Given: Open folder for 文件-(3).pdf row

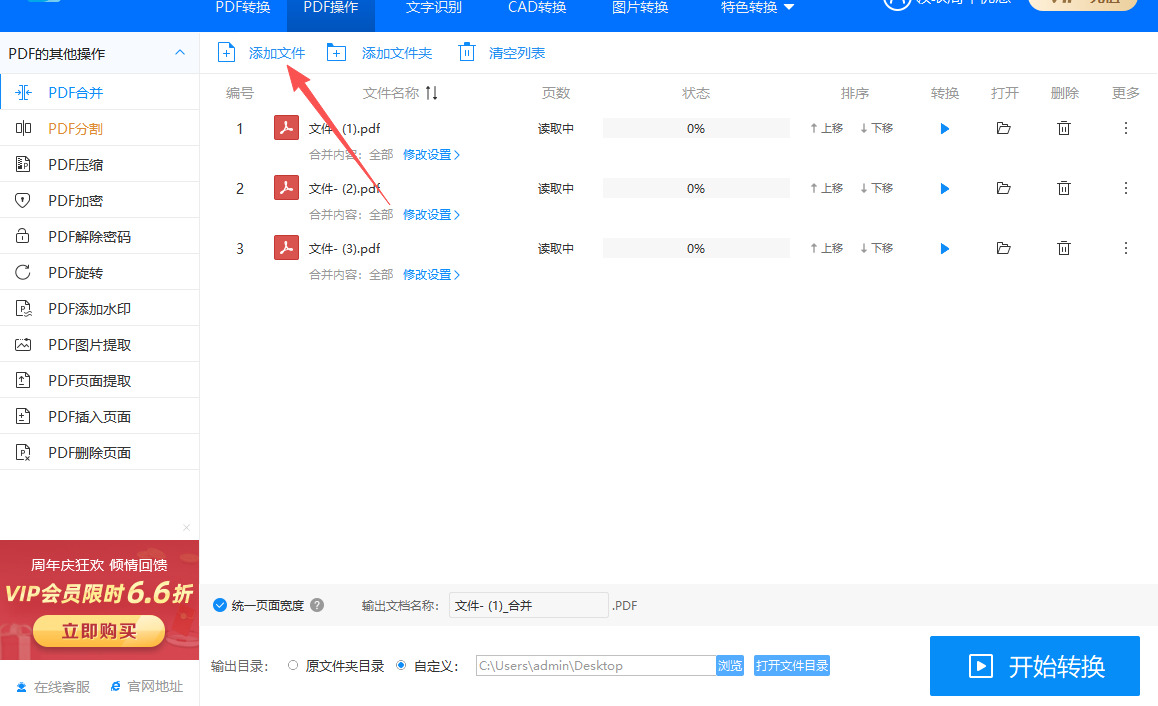Looking at the screenshot, I should pyautogui.click(x=1004, y=248).
